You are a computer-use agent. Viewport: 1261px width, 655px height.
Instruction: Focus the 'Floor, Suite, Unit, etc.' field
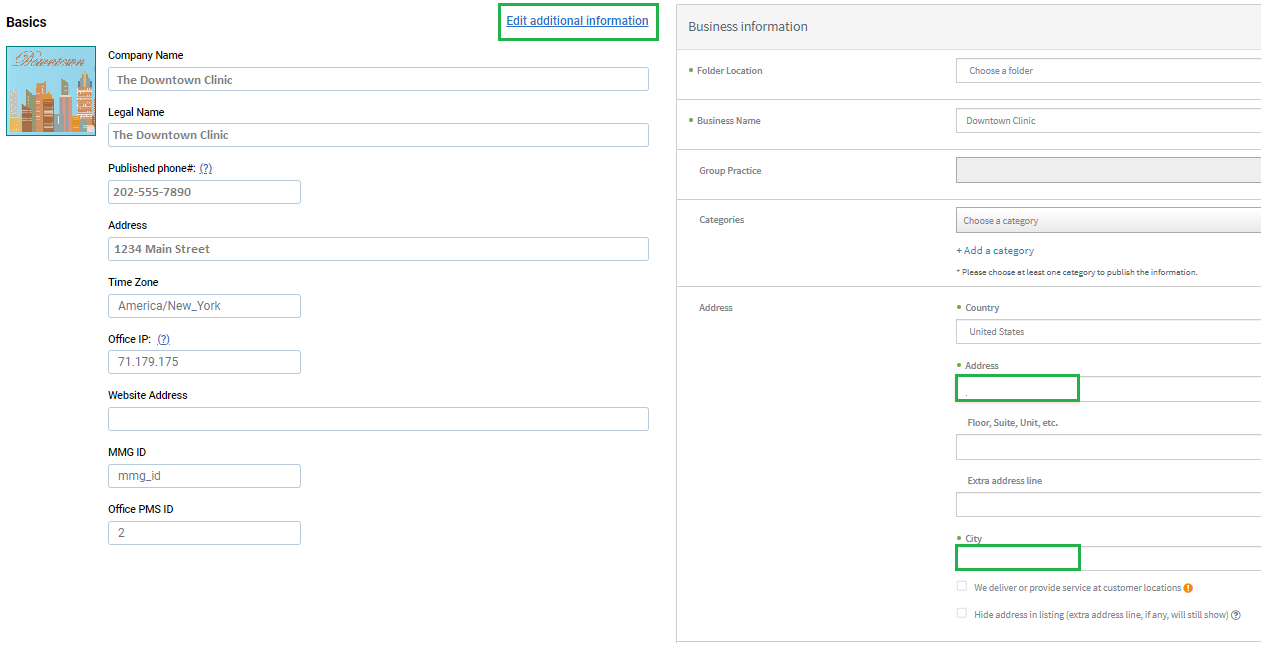click(1107, 447)
